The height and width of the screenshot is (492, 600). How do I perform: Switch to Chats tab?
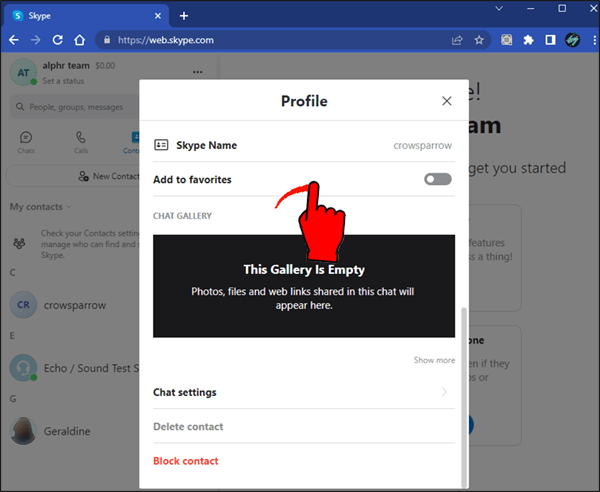tap(26, 142)
